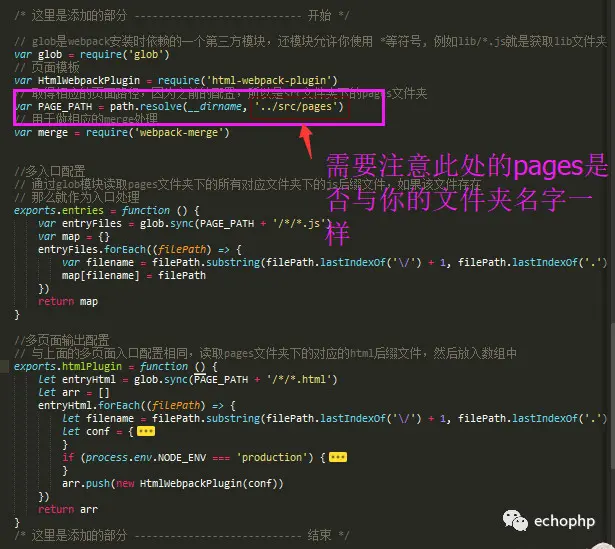Click the '/*/*.js' glob pattern string

click(x=300, y=224)
